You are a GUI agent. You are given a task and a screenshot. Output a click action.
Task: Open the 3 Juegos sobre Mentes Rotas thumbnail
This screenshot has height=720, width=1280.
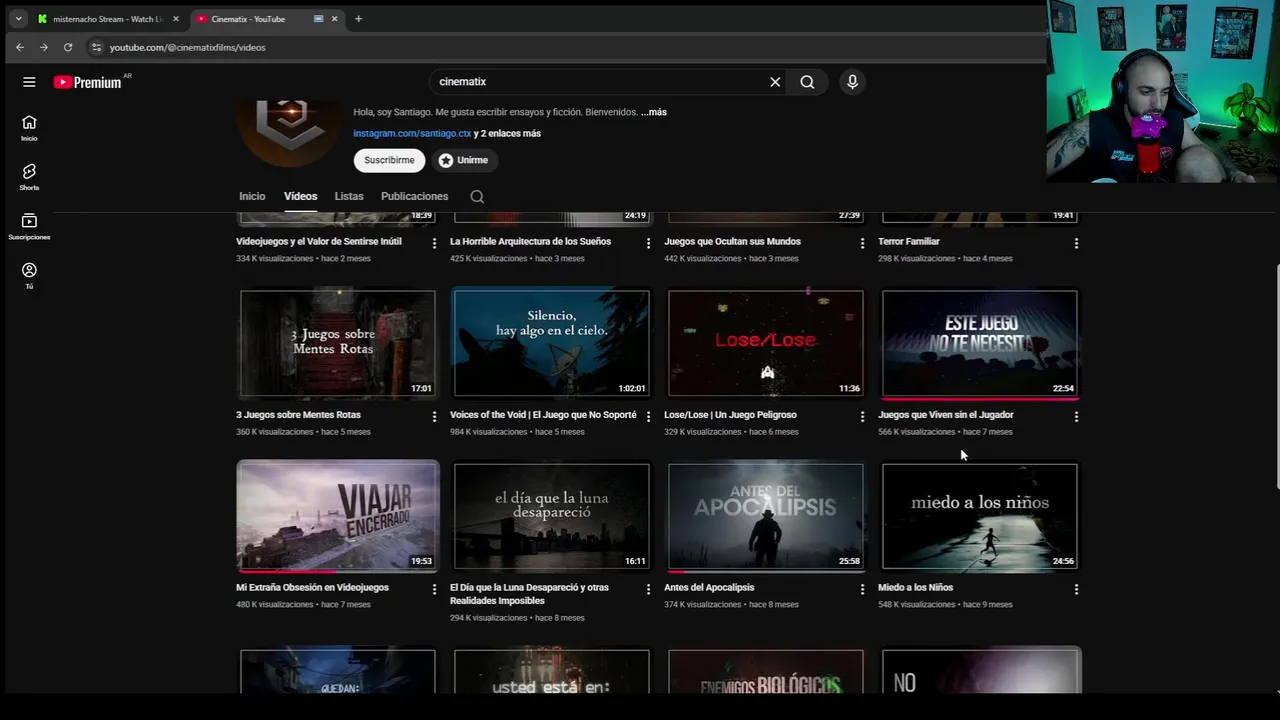[338, 343]
